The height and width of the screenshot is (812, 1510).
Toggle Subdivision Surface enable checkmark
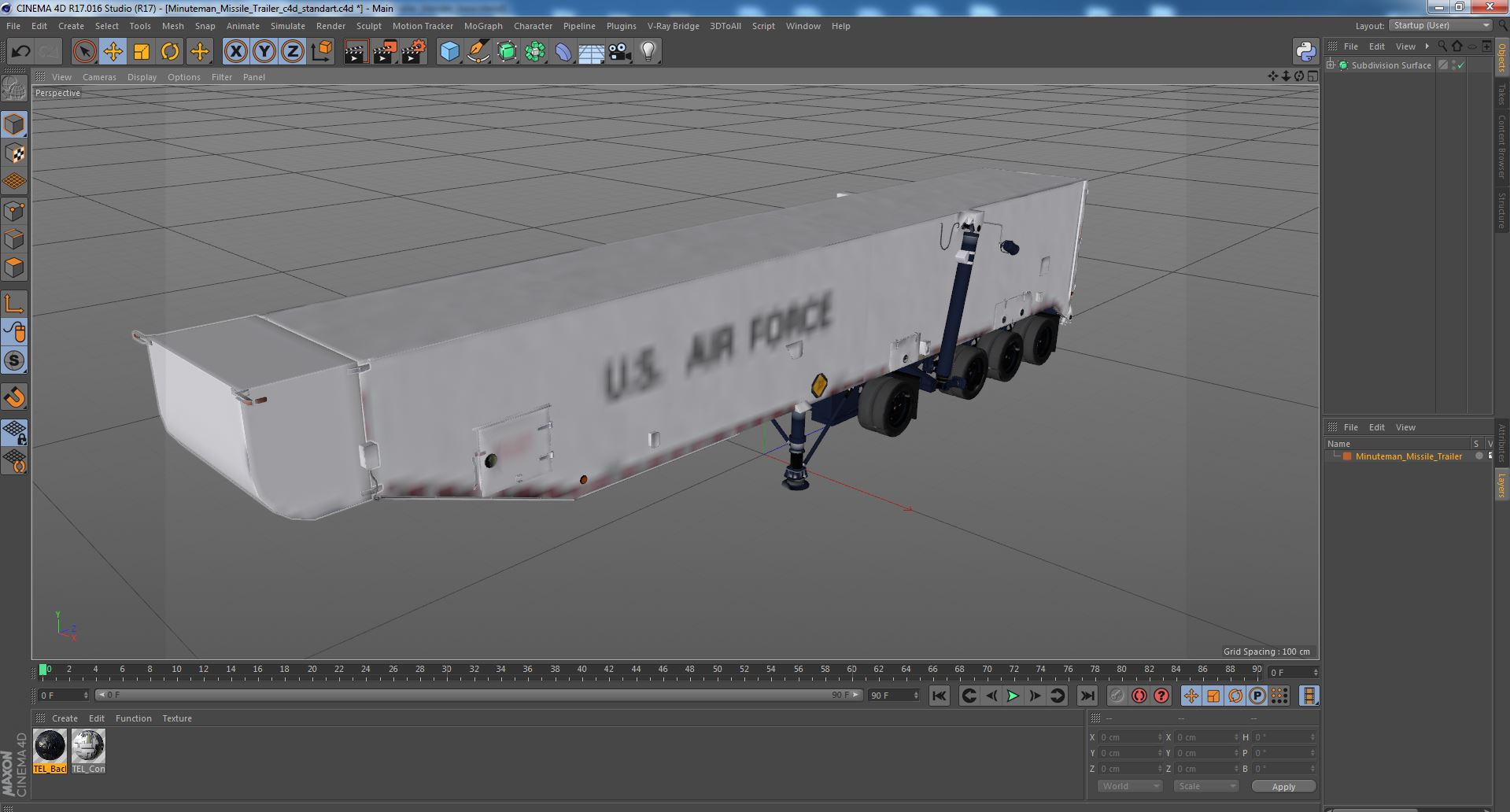click(x=1461, y=65)
